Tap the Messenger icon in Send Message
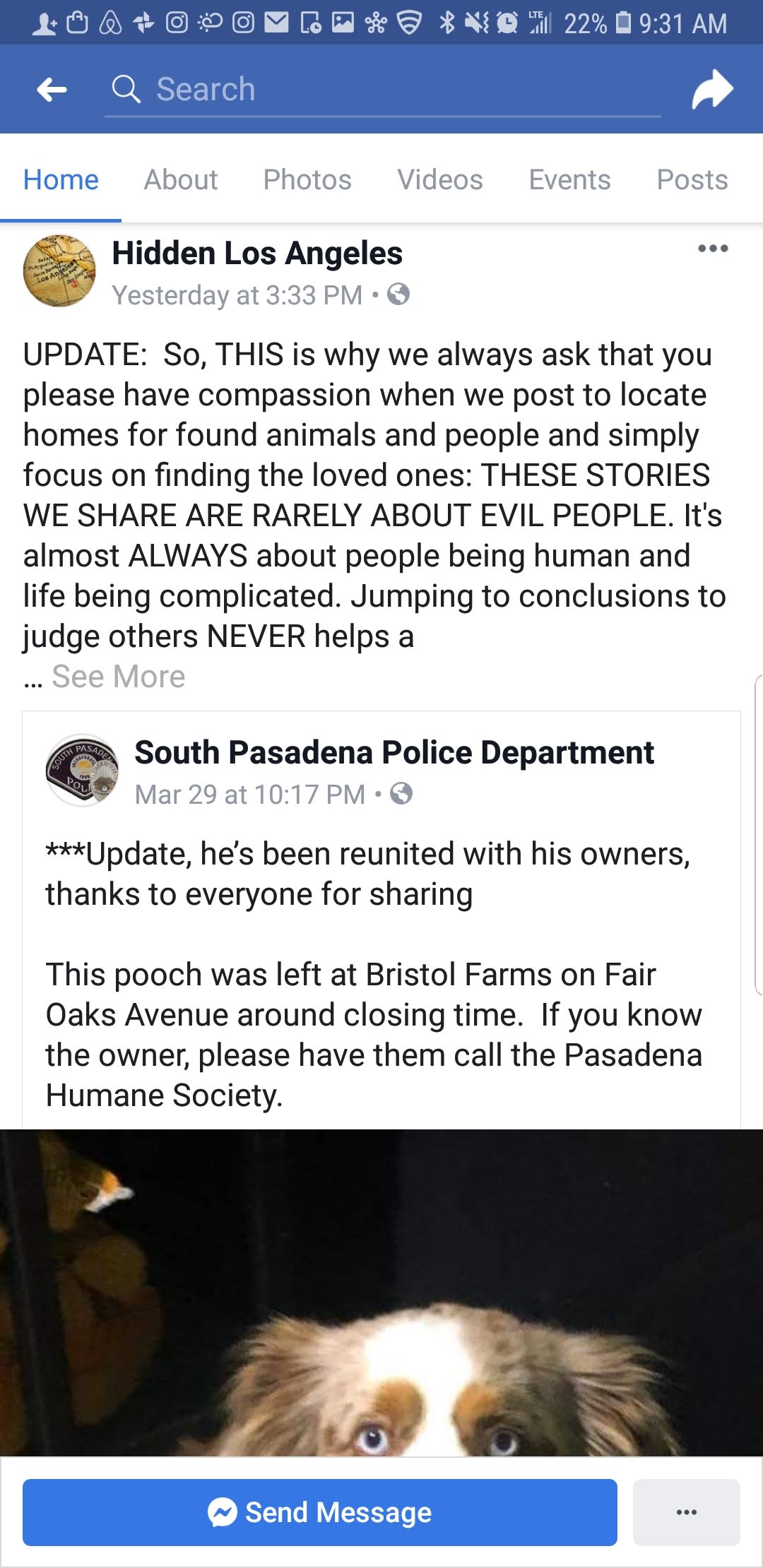 pos(223,1512)
